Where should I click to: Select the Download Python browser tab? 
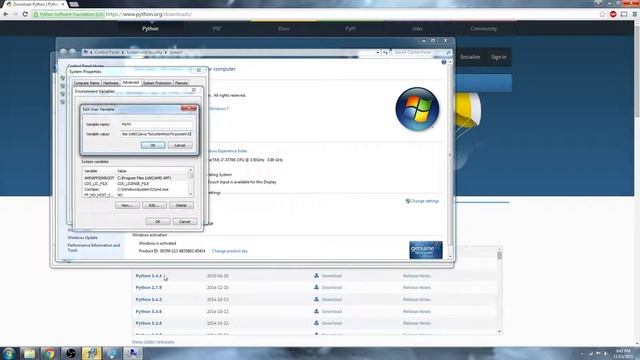(35, 4)
